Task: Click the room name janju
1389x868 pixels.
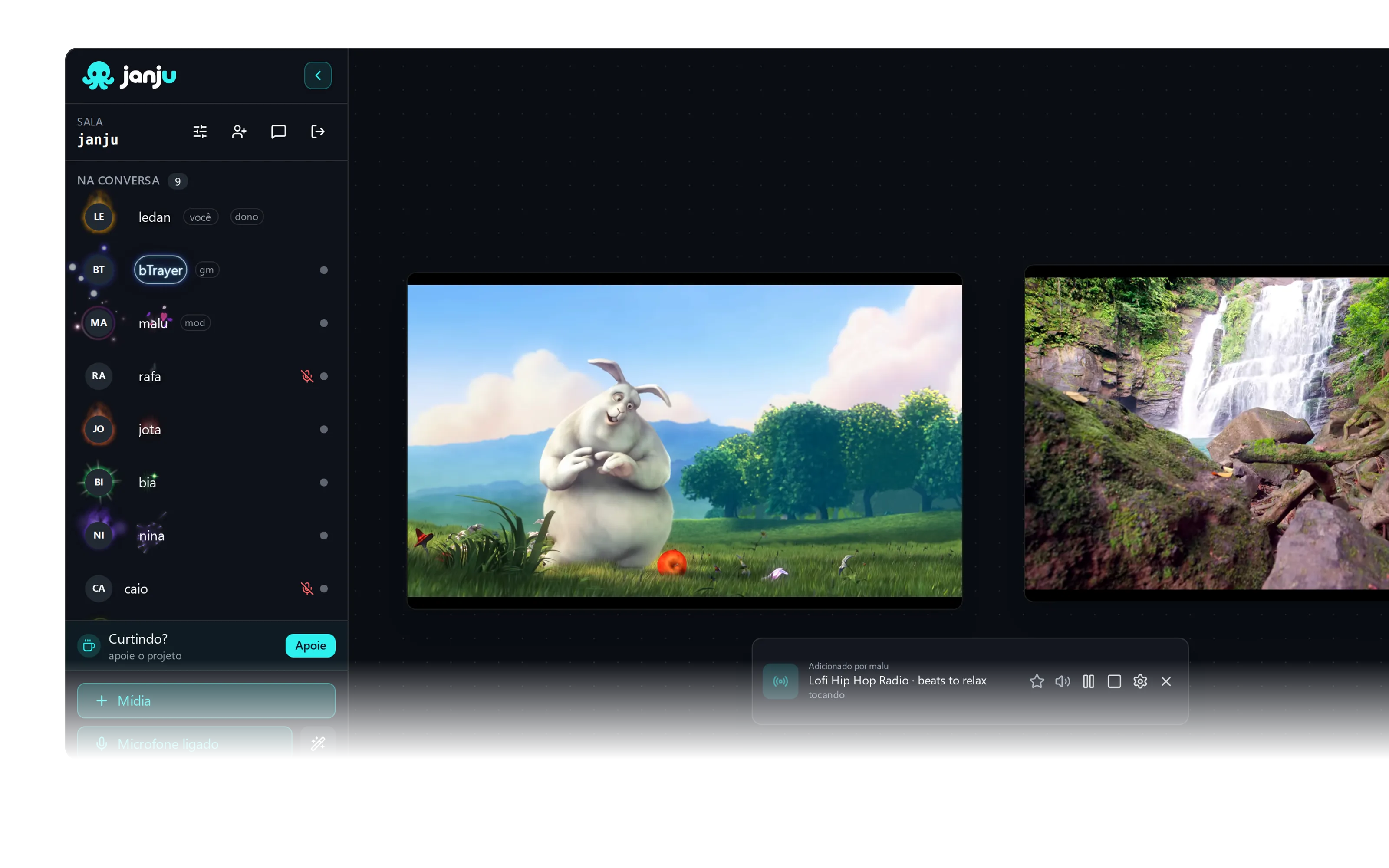Action: (98, 139)
